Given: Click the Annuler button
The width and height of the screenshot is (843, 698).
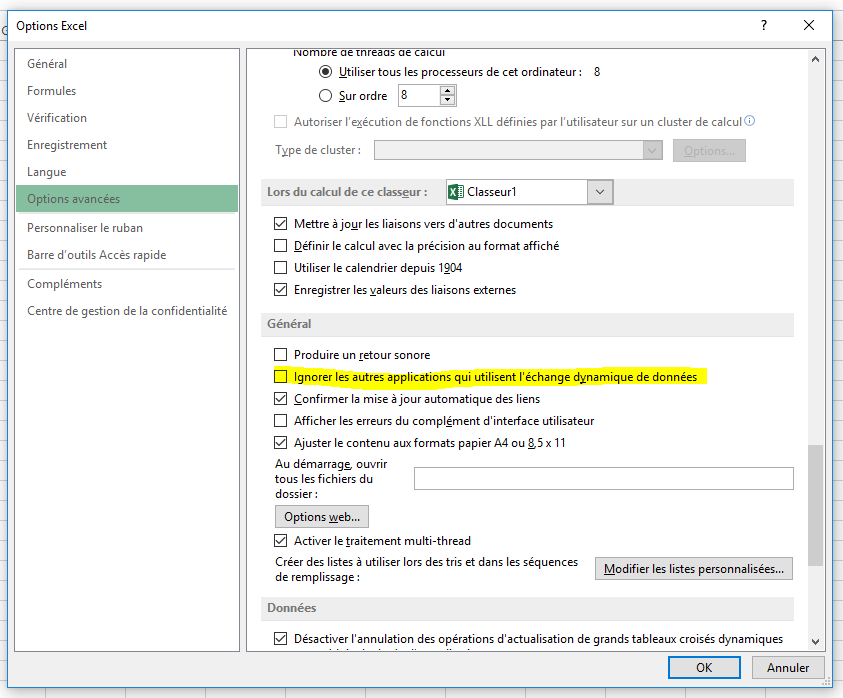Looking at the screenshot, I should click(x=788, y=667).
